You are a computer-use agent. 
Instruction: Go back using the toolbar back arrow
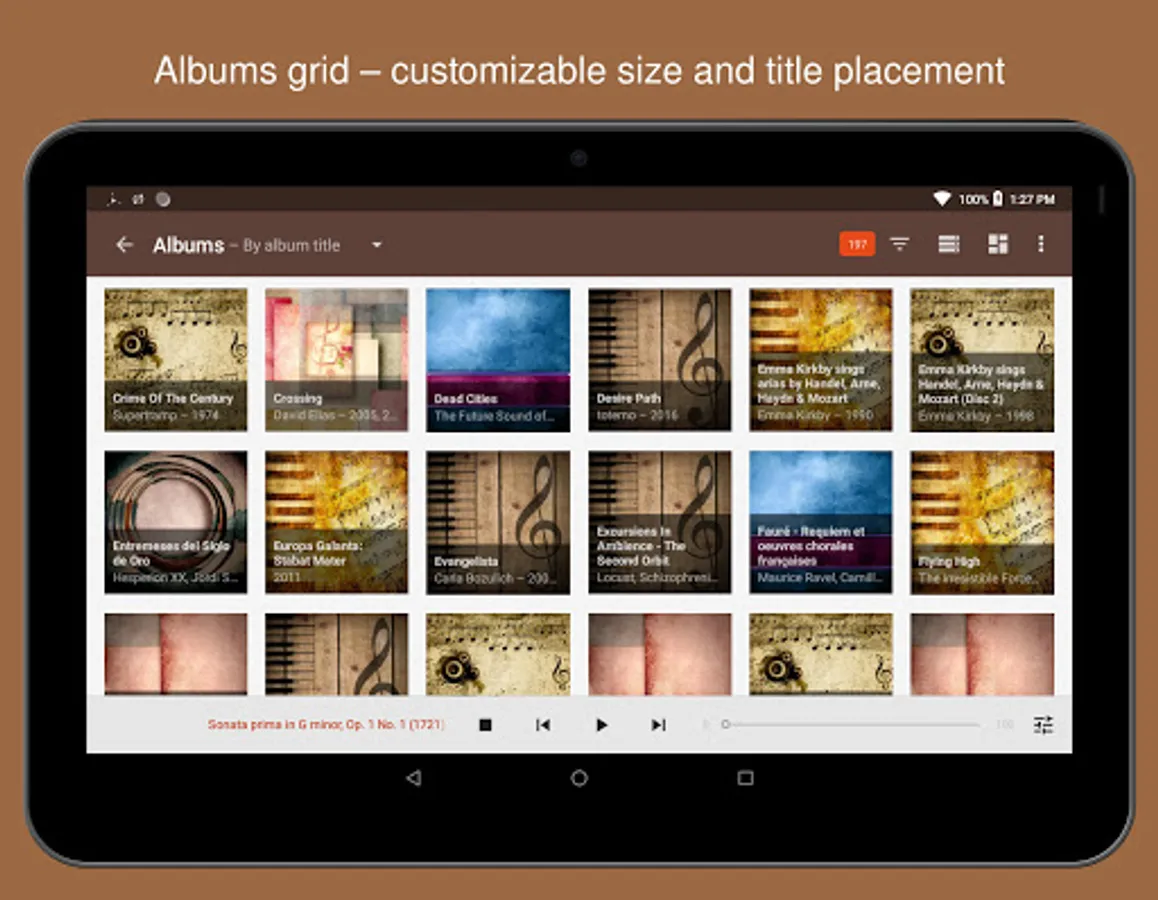tap(124, 244)
